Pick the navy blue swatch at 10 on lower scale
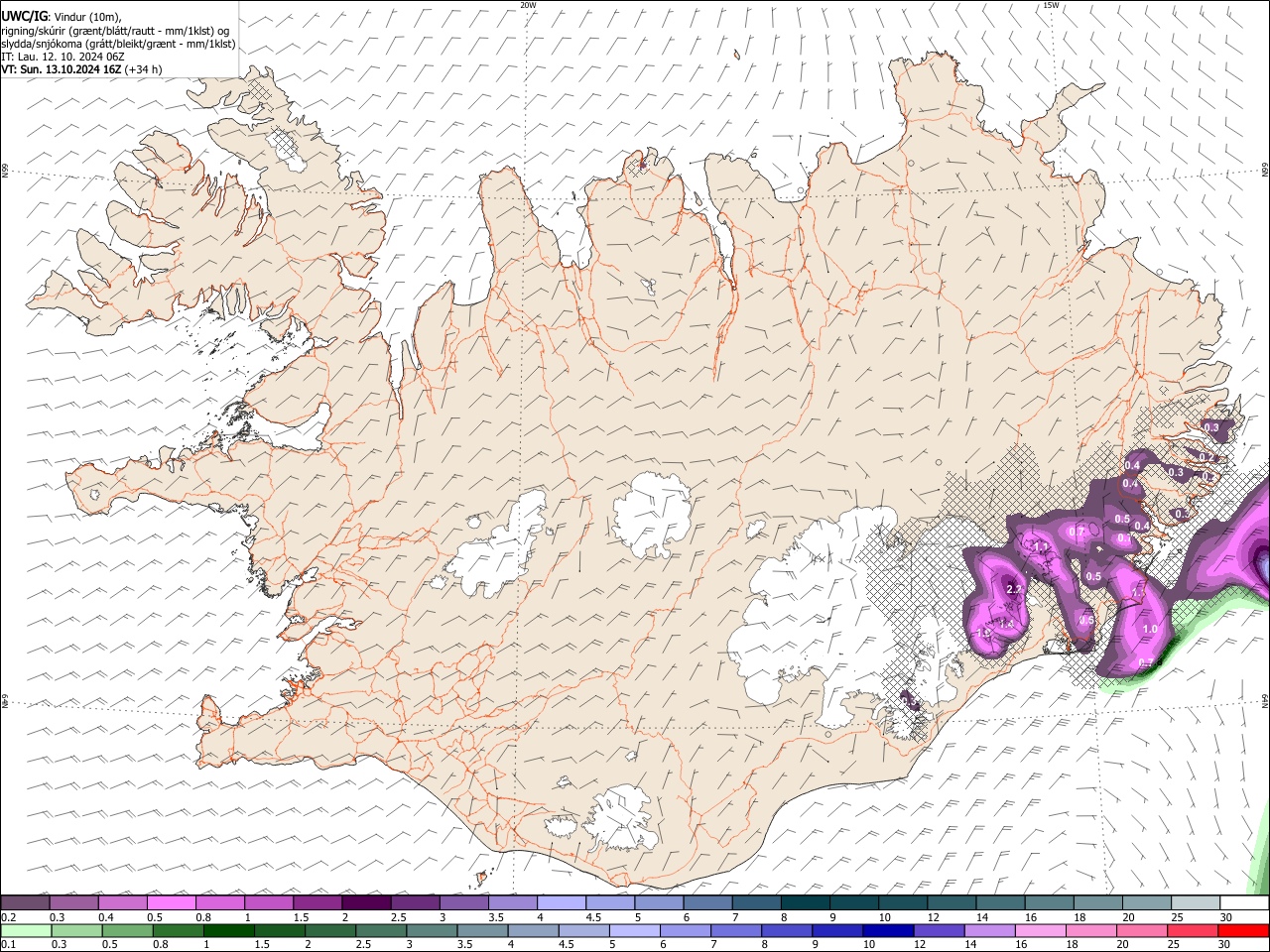The height and width of the screenshot is (952, 1270). coord(887,930)
